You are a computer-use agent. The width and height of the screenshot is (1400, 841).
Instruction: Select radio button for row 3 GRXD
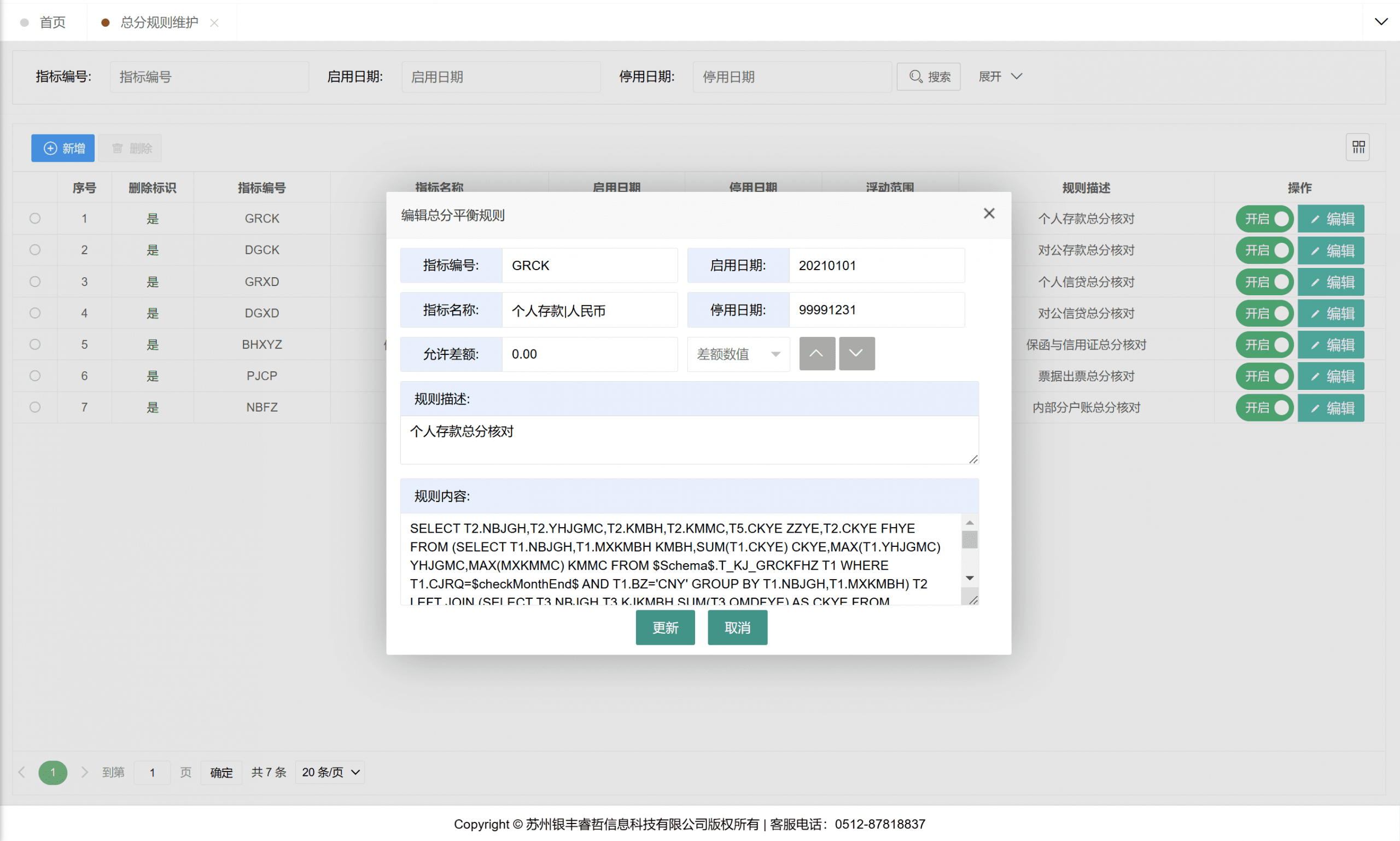[x=35, y=282]
